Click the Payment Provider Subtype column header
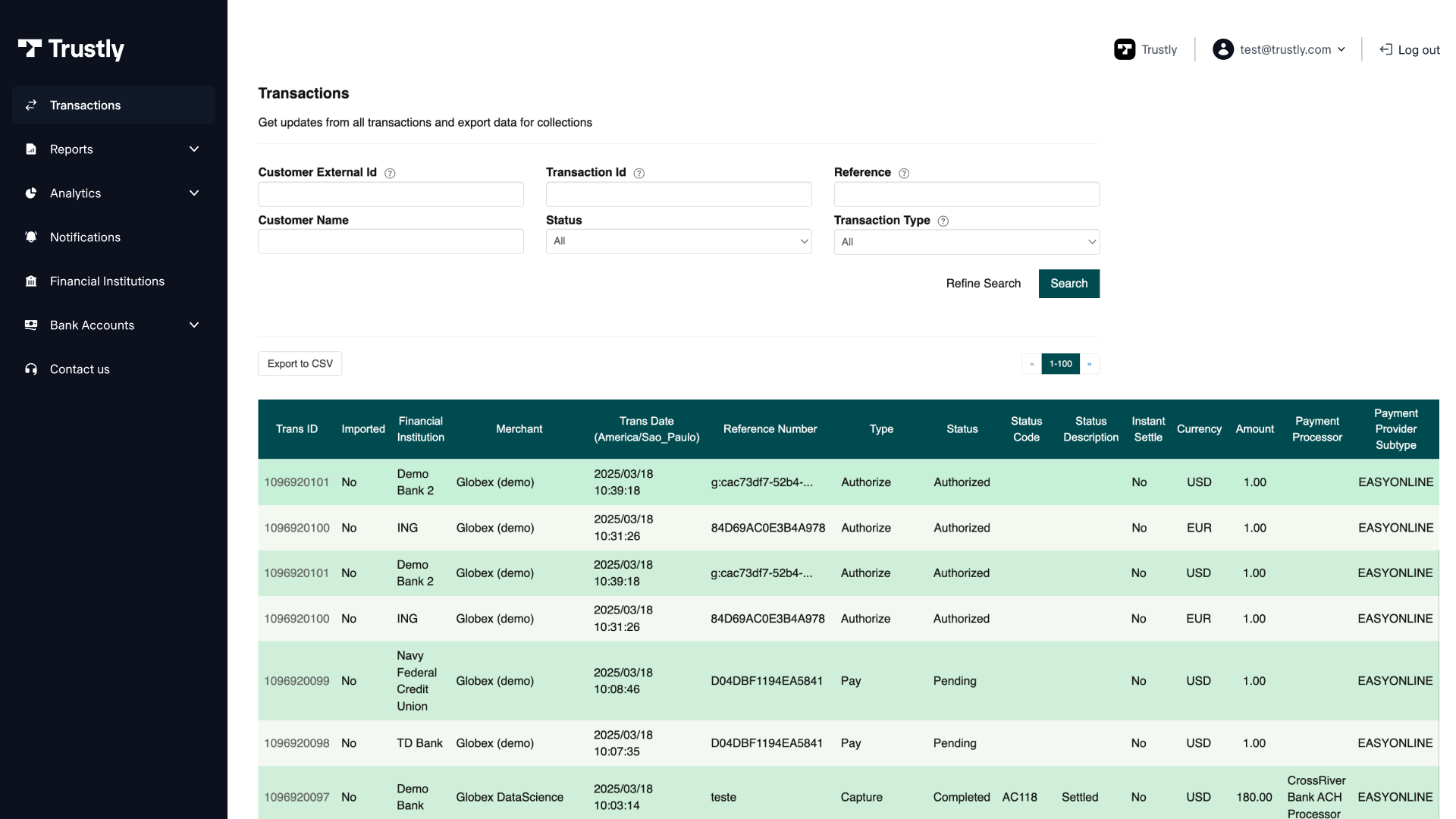 pyautogui.click(x=1396, y=429)
